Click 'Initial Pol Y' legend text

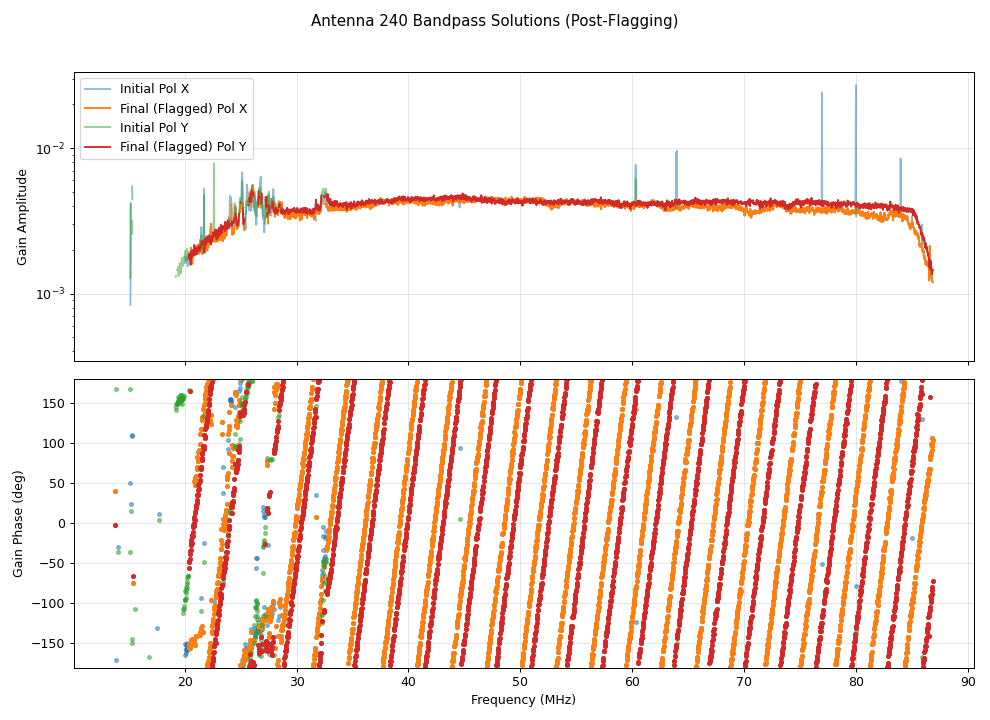click(154, 128)
